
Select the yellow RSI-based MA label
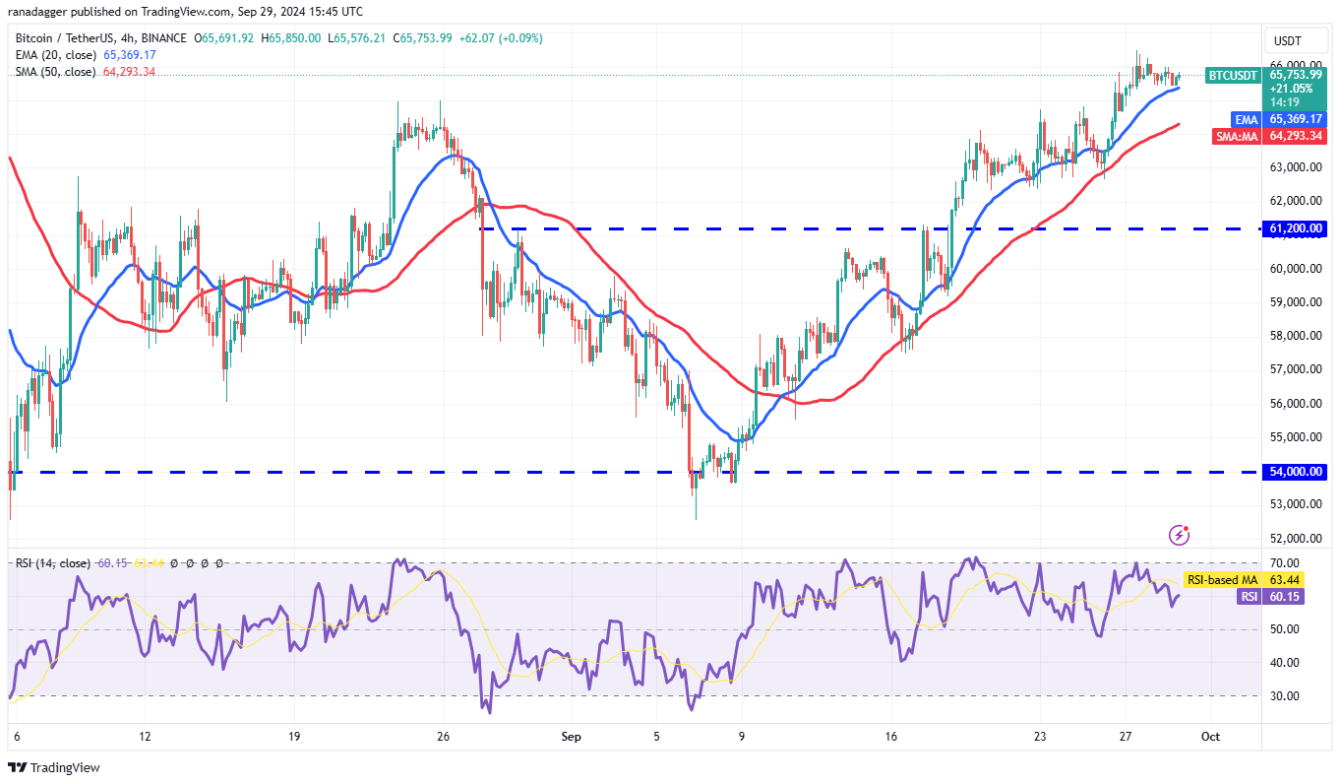[1220, 580]
